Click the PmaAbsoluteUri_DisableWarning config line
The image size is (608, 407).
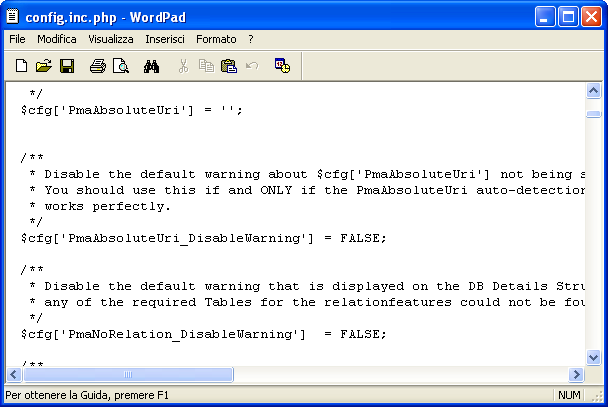coord(204,238)
